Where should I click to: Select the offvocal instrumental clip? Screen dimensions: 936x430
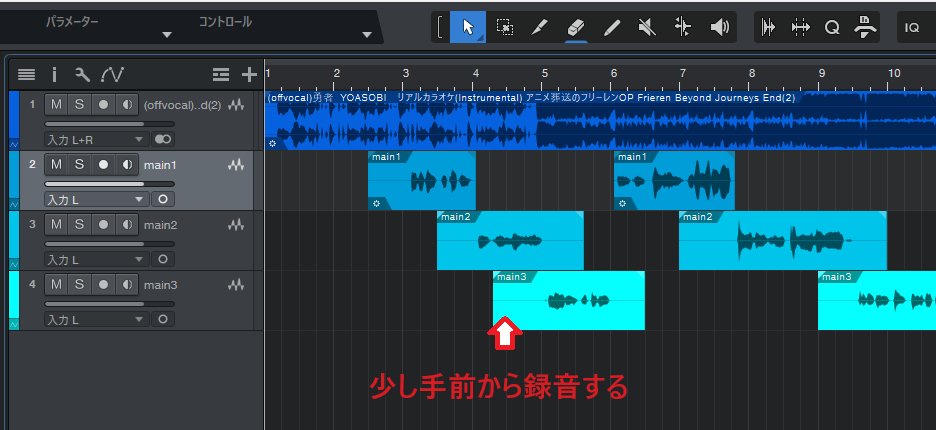coord(600,120)
